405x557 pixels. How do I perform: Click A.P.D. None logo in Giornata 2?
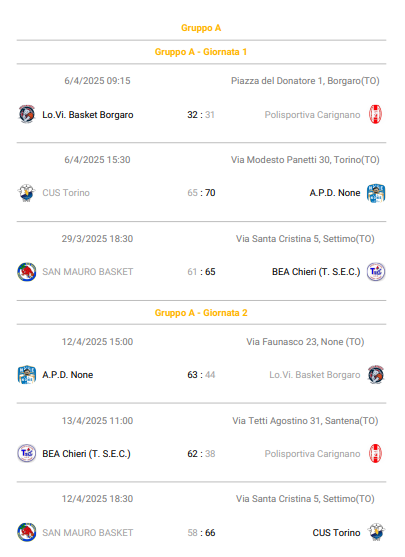(x=27, y=375)
